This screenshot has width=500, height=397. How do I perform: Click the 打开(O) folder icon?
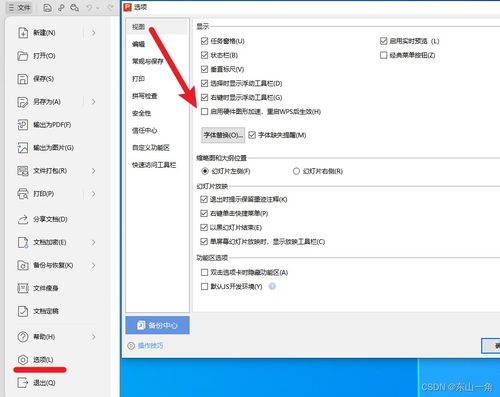coord(23,56)
